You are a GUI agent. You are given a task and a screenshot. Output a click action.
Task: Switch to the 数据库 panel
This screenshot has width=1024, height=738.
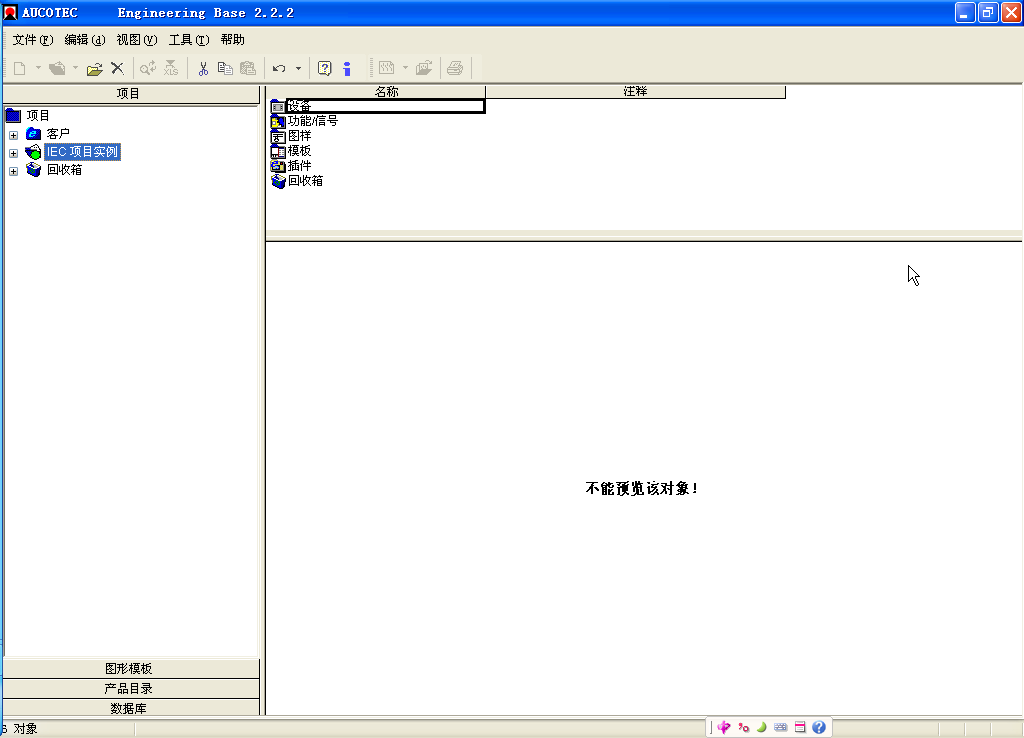click(131, 709)
